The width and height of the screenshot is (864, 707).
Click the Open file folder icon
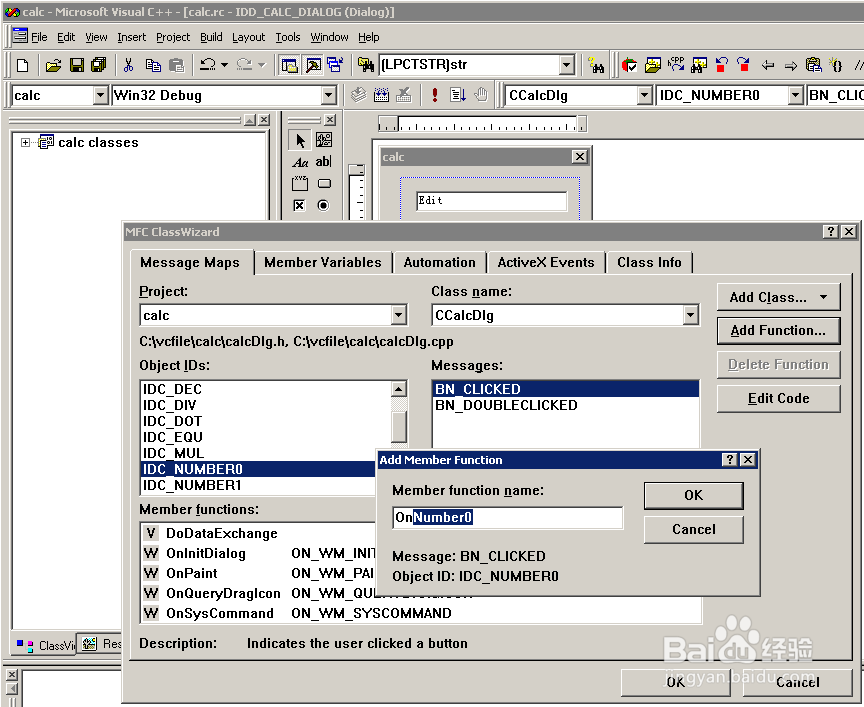click(x=53, y=65)
